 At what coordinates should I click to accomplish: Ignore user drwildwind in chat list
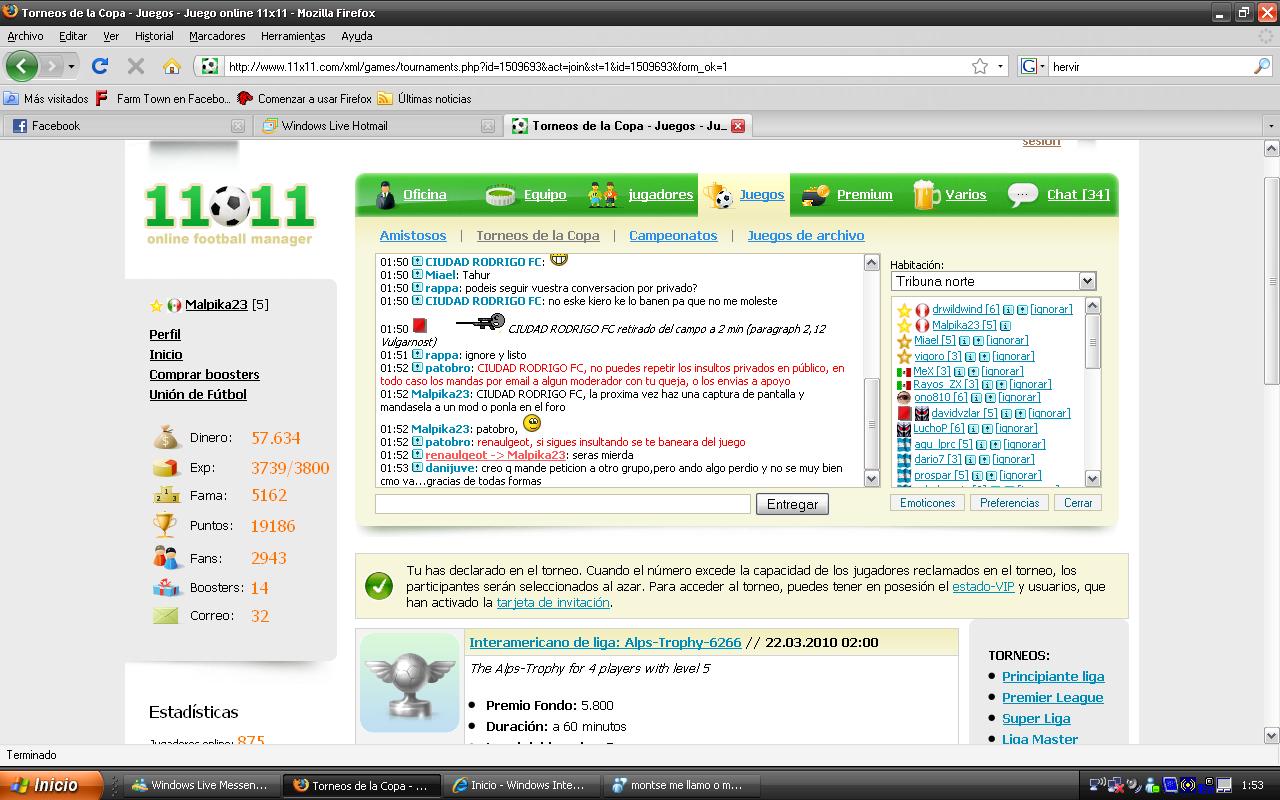click(1051, 310)
